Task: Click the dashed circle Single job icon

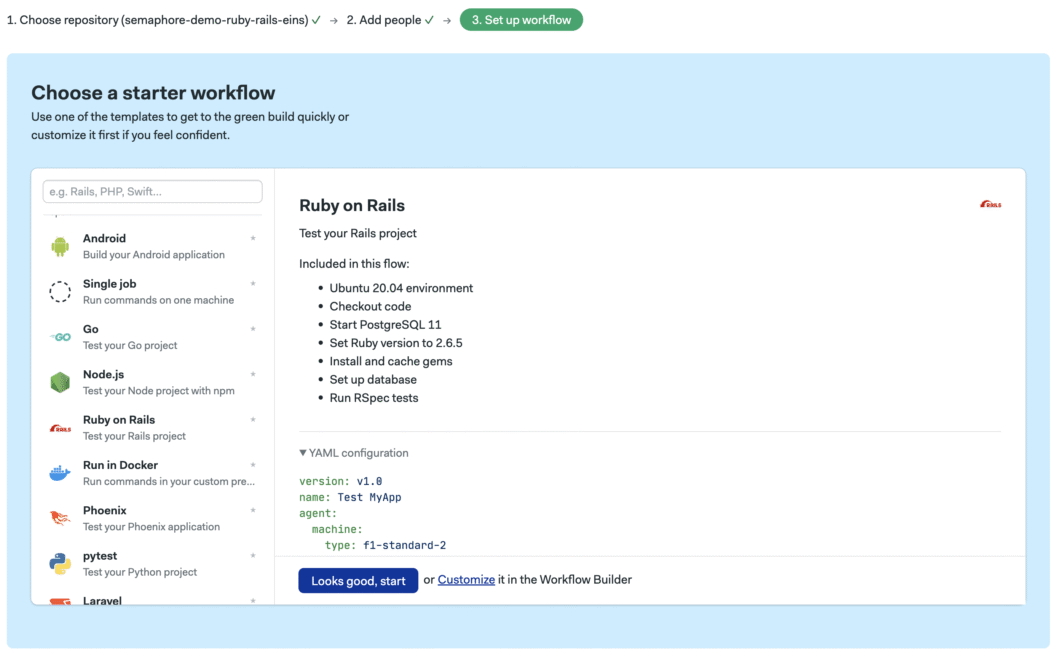Action: click(60, 292)
